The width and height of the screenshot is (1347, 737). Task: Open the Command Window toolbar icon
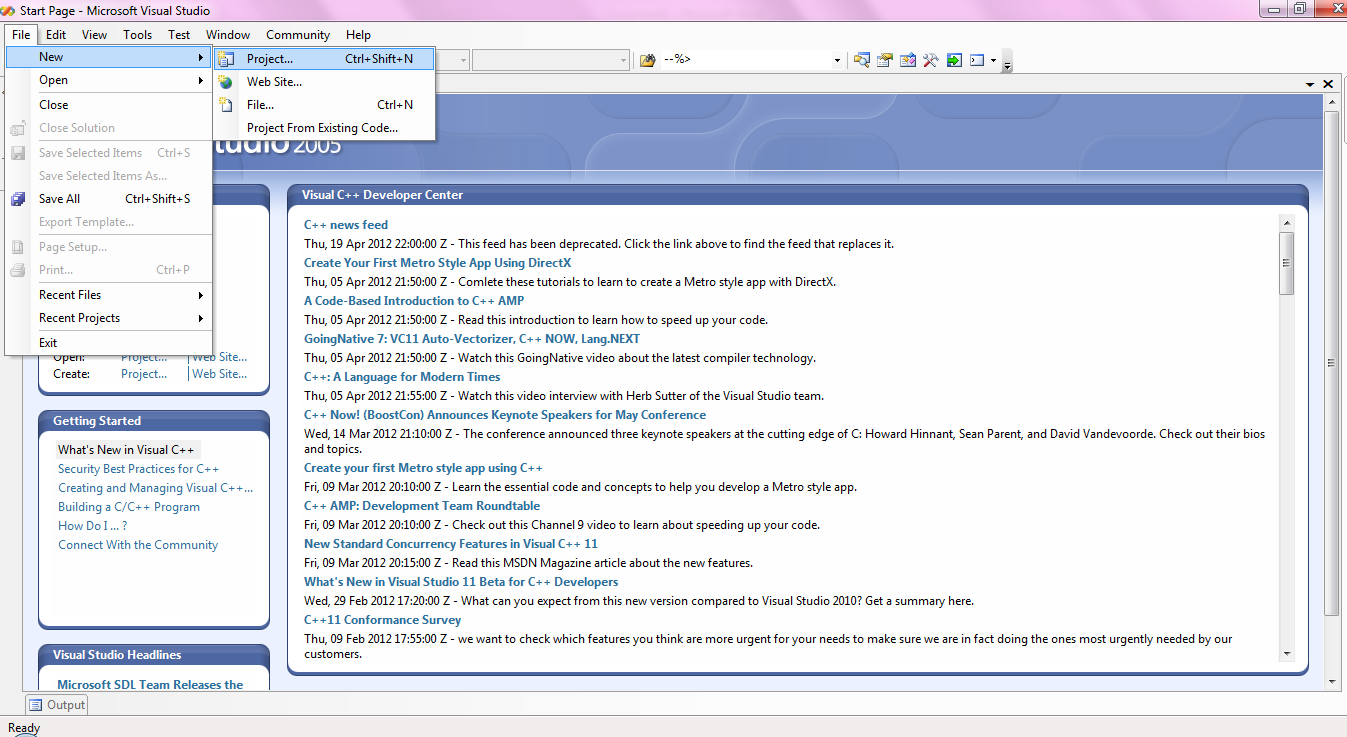pyautogui.click(x=977, y=60)
